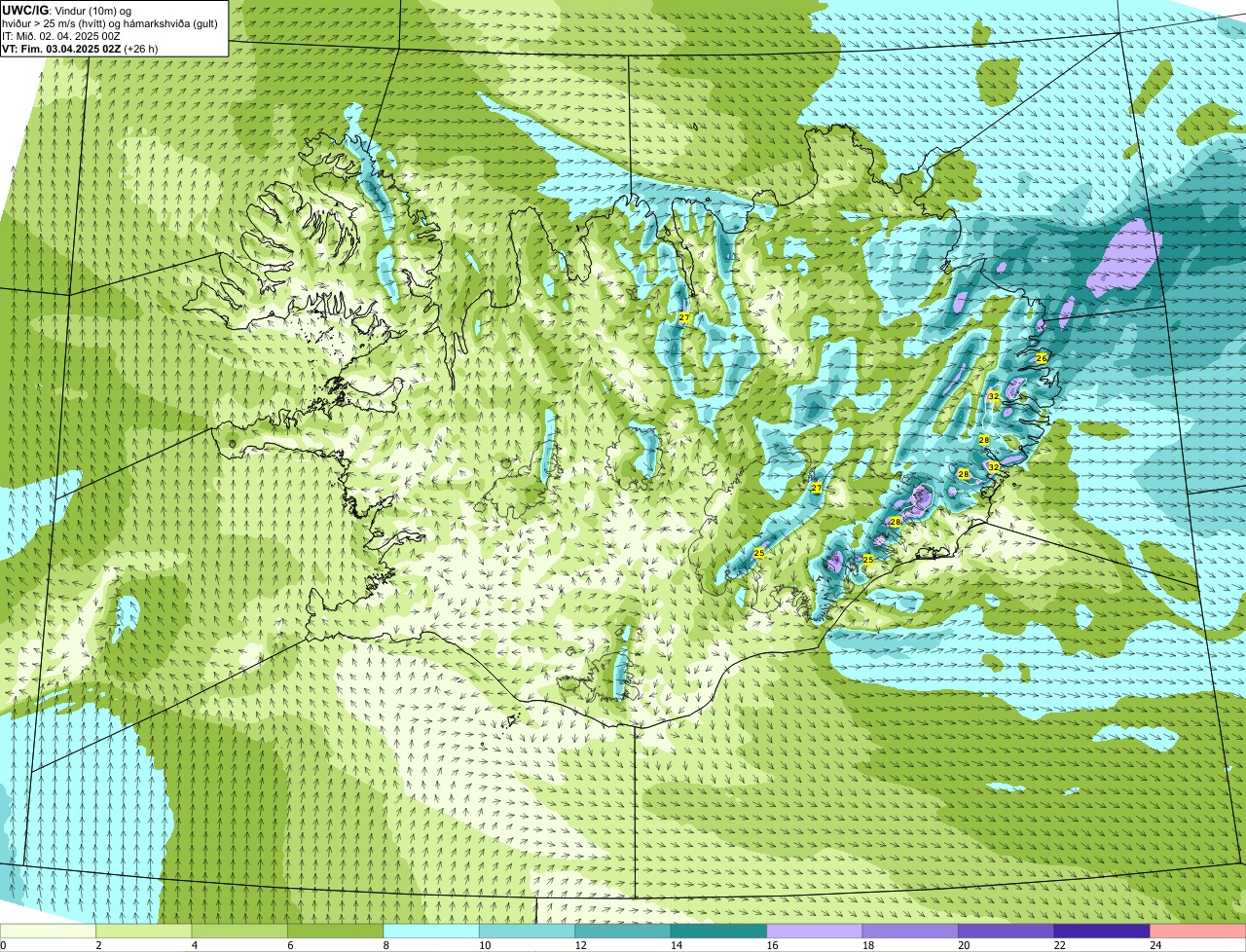Click the legend tick label 12
The width and height of the screenshot is (1246, 952).
click(x=580, y=945)
